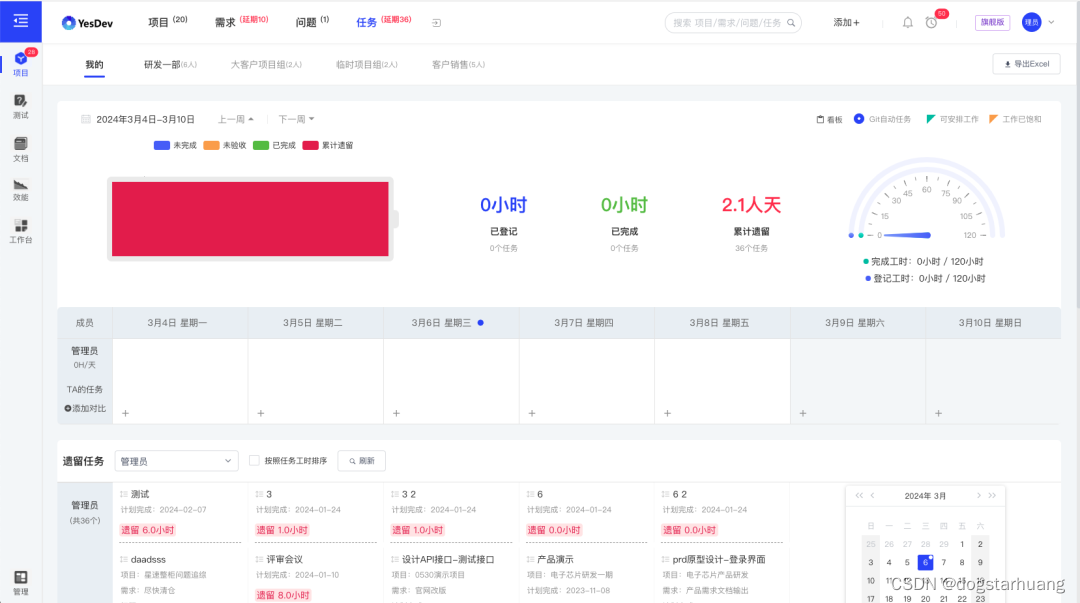Open the 管理 icon at sidebar bottom
Viewport: 1080px width, 603px height.
20,581
